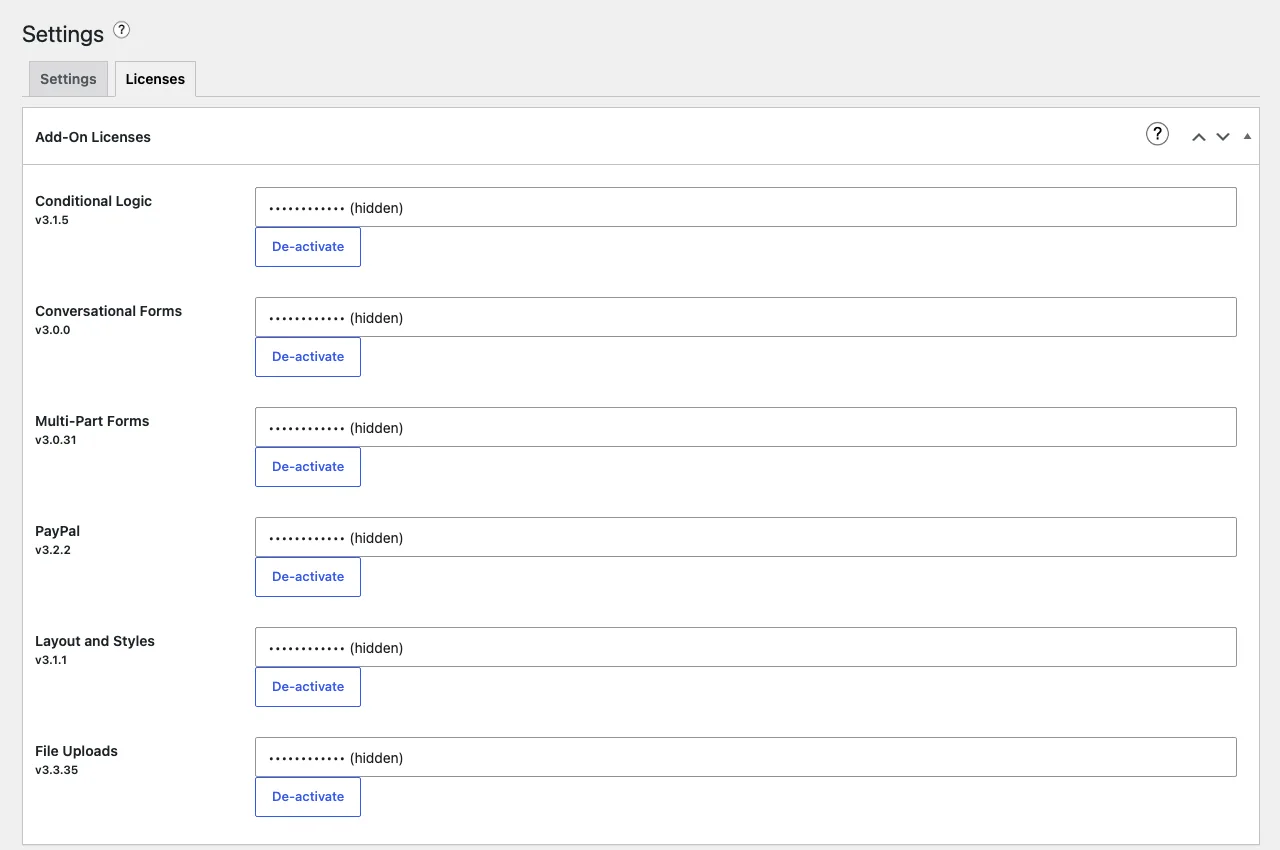The width and height of the screenshot is (1280, 850).
Task: Click version text v3.0.0
Action: point(53,330)
